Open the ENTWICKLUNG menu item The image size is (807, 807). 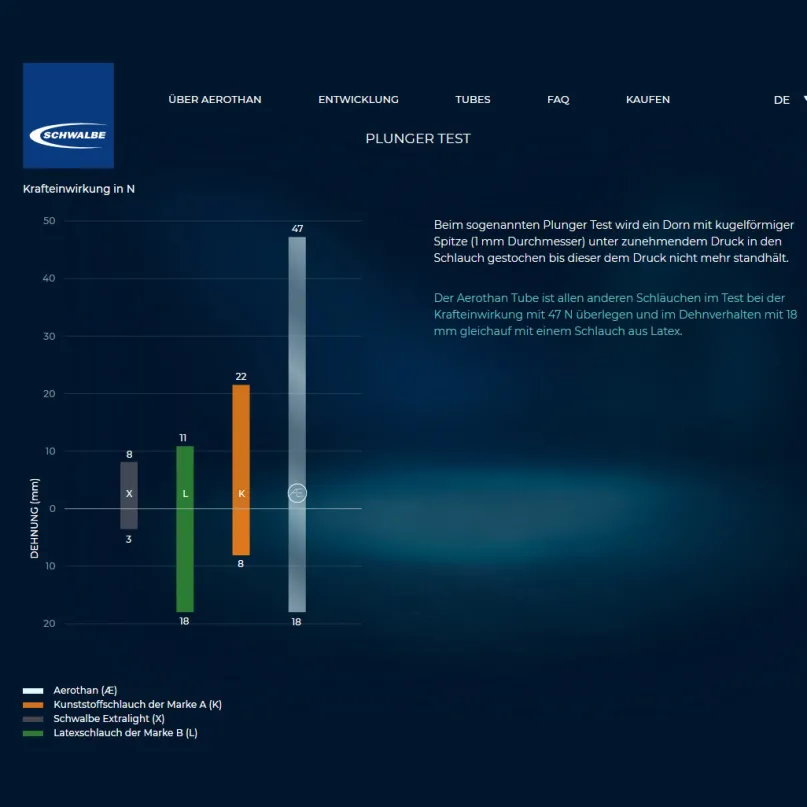coord(358,99)
